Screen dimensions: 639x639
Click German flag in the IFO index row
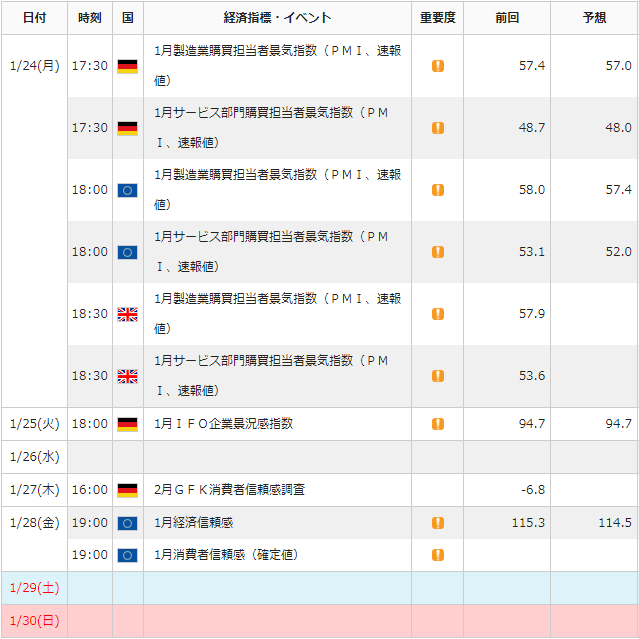pos(128,424)
